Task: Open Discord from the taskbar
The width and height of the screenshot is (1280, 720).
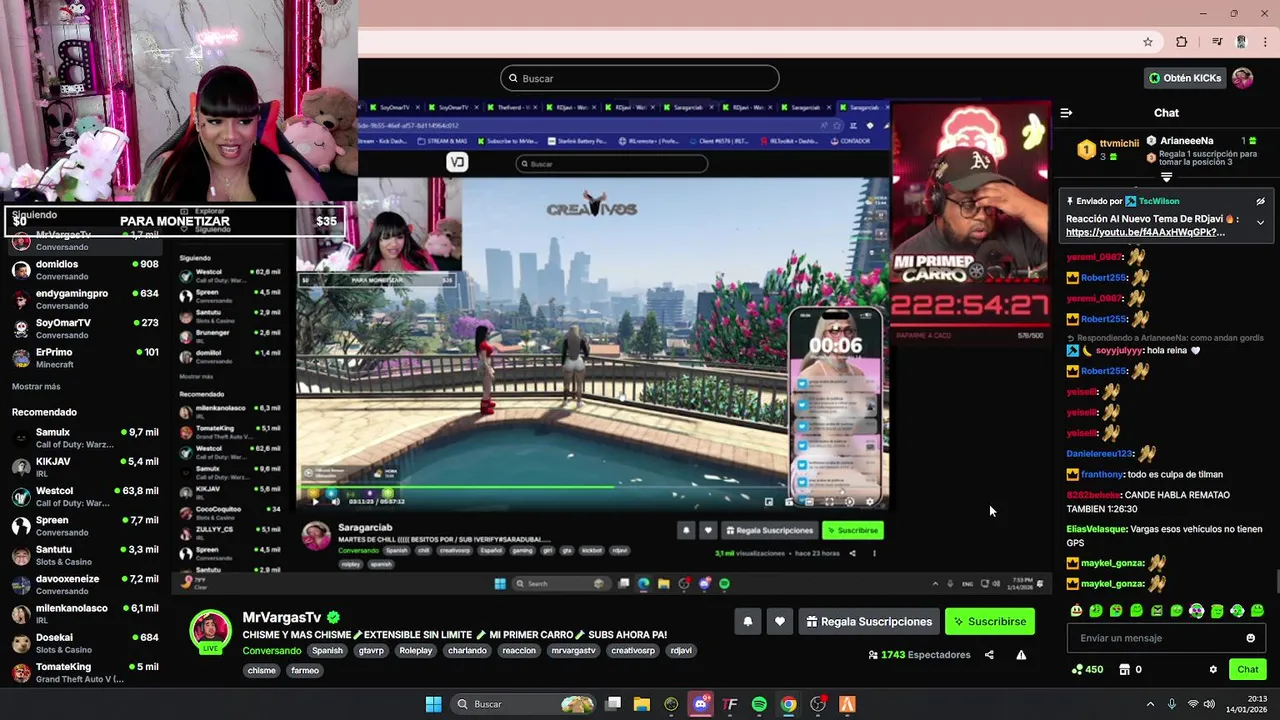Action: [701, 704]
